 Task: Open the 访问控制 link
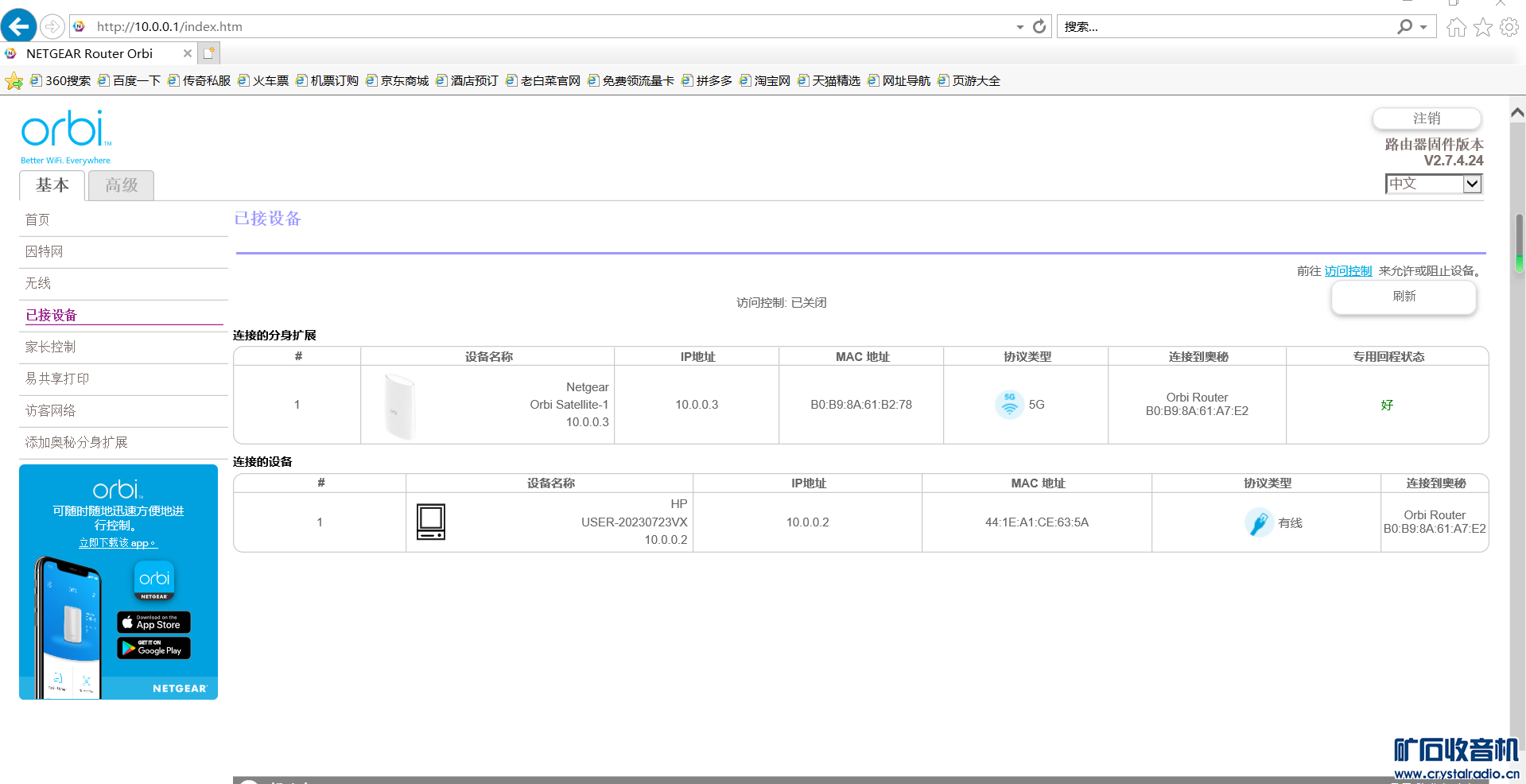1348,271
